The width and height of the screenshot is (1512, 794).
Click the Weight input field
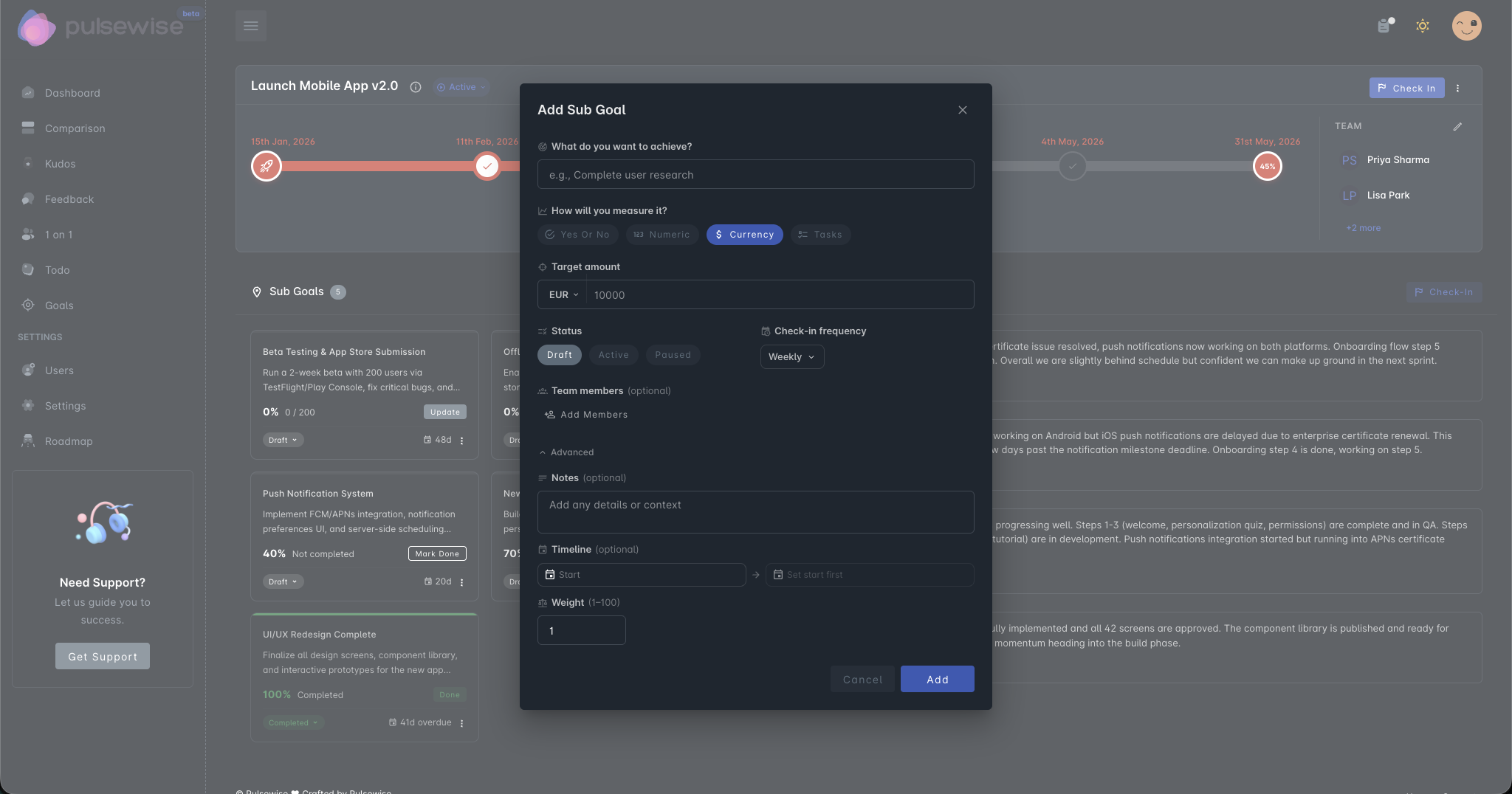[581, 631]
